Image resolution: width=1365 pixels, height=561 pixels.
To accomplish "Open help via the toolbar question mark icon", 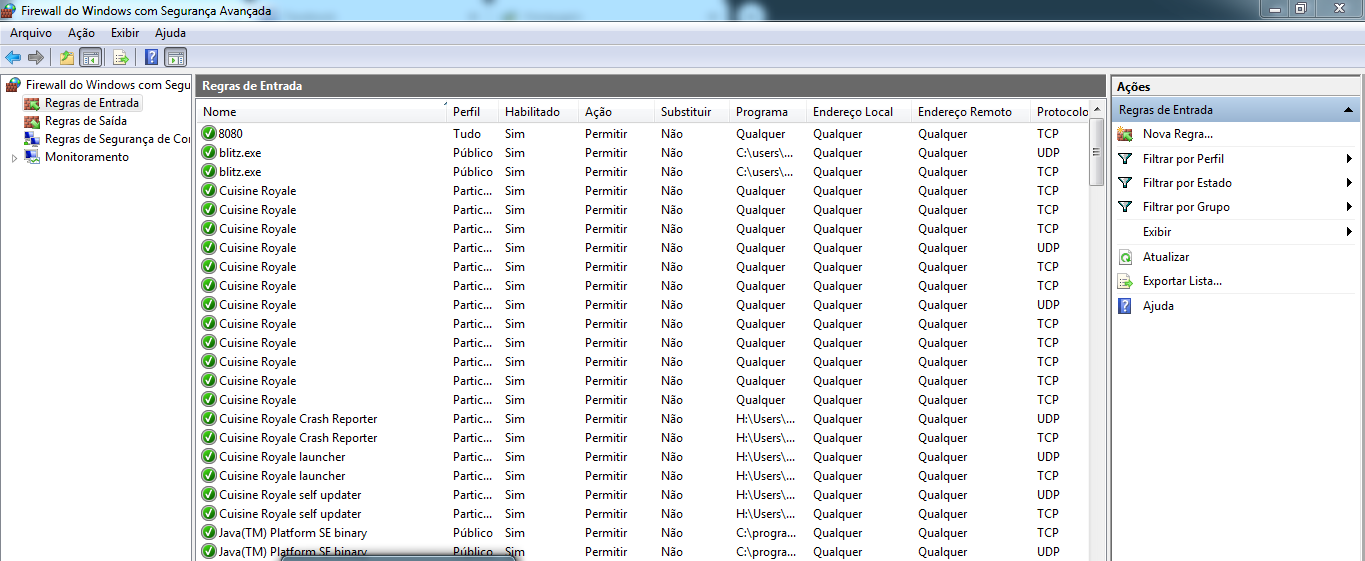I will click(x=151, y=57).
